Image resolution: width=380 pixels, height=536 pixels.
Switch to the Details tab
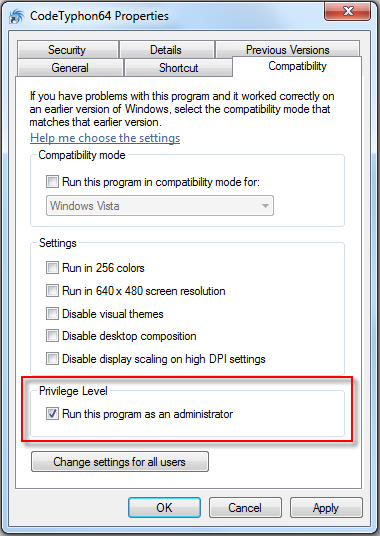pos(166,50)
